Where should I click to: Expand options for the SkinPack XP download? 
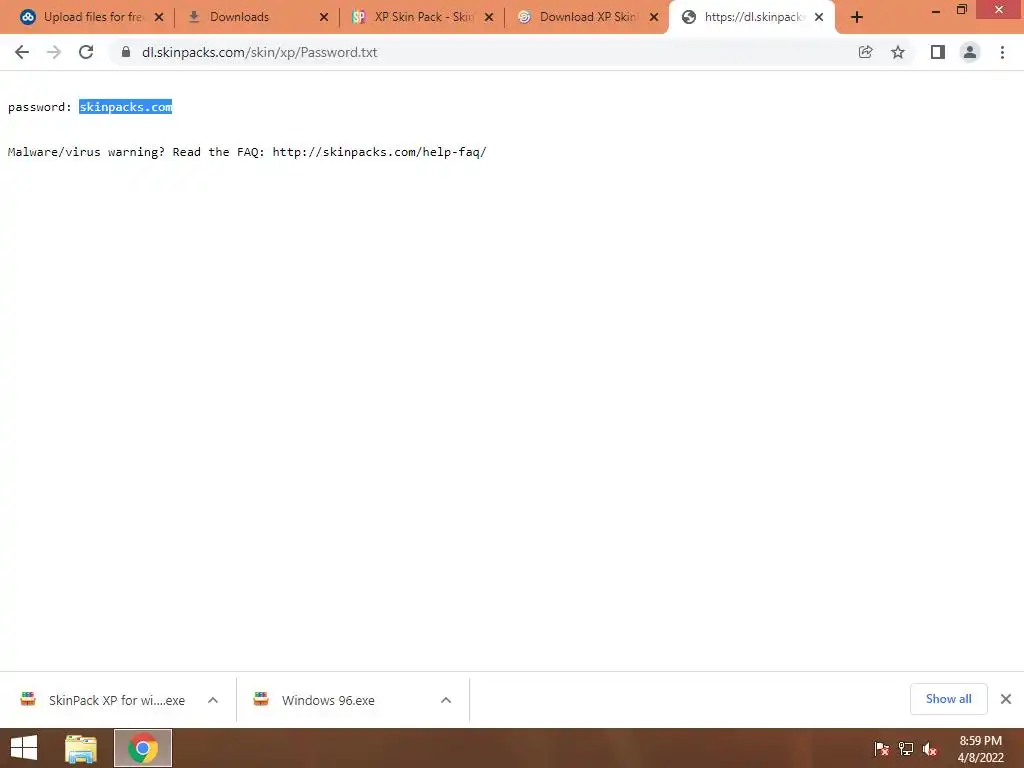click(x=213, y=700)
